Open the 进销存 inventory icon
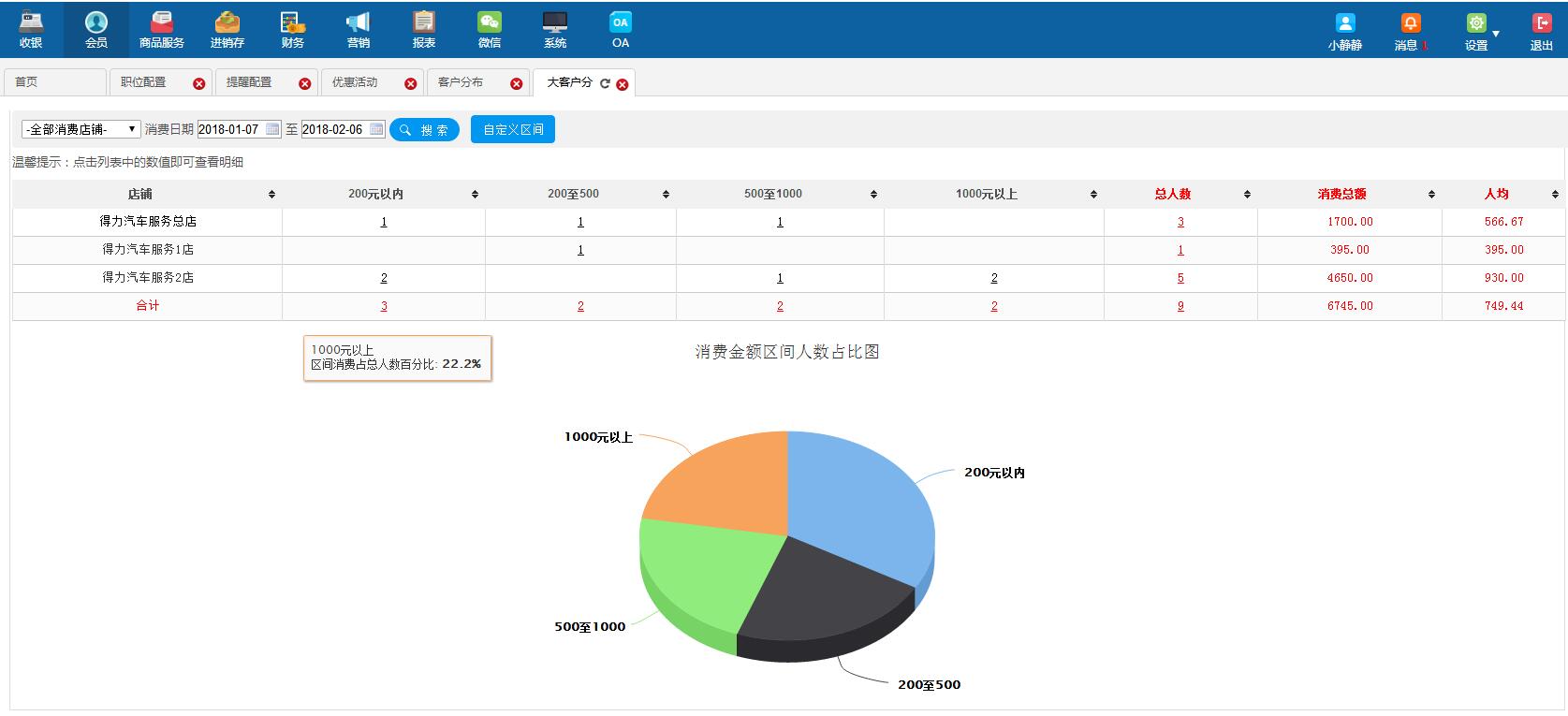Viewport: 1568px width, 716px height. [x=227, y=22]
